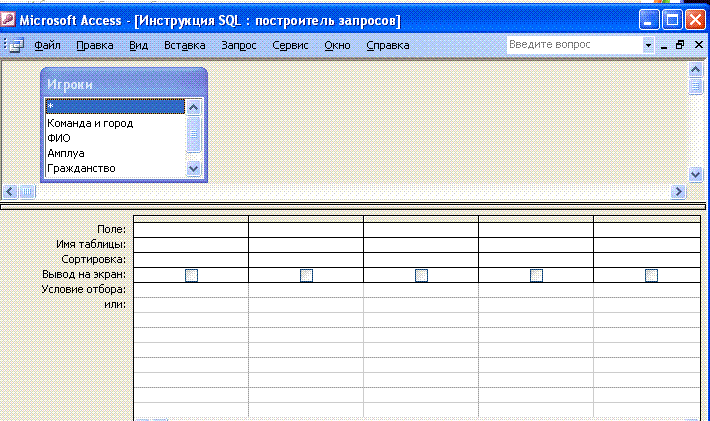This screenshot has height=421, width=710.
Task: Open the Справка menu
Action: (x=388, y=45)
